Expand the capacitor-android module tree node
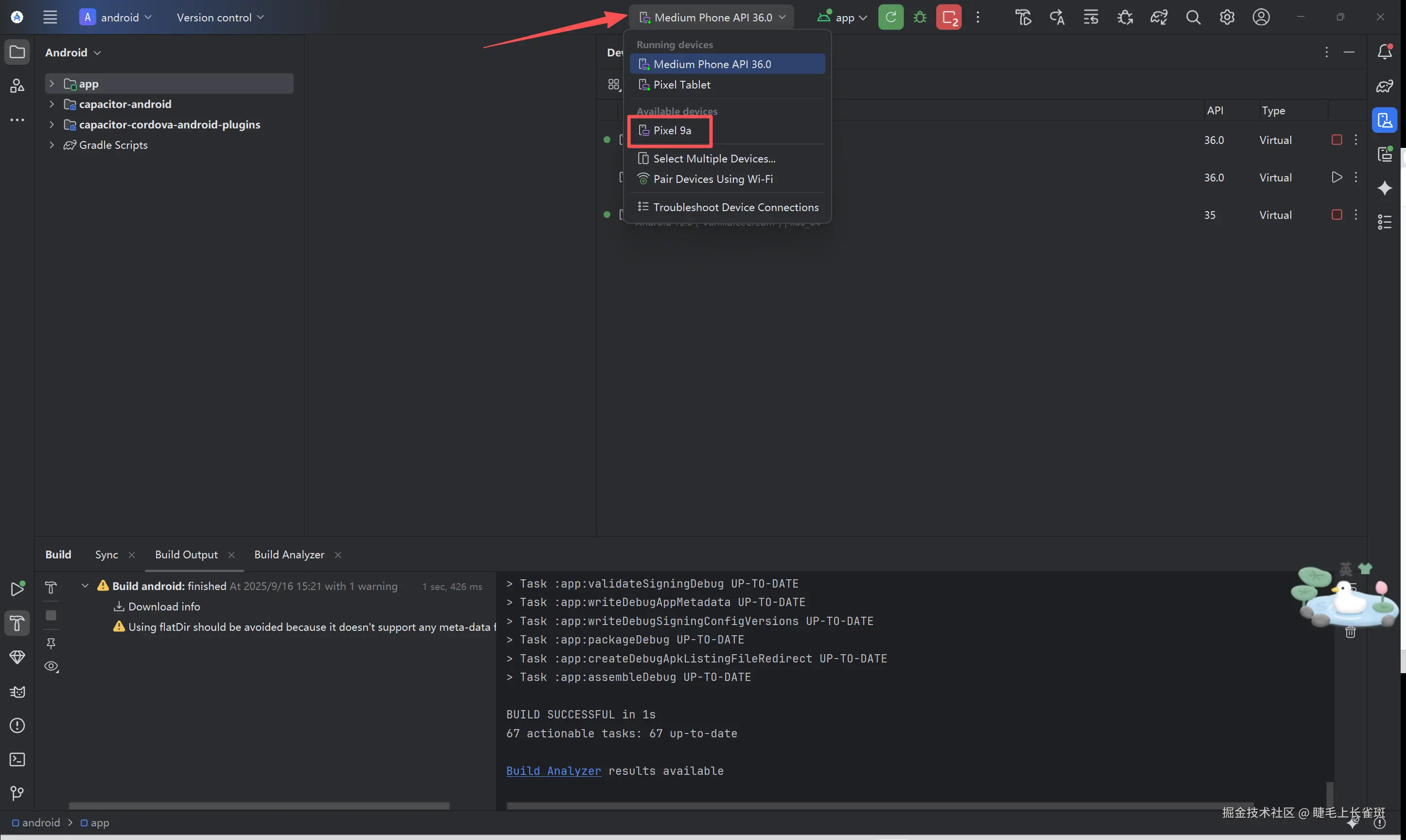1406x840 pixels. [x=52, y=104]
